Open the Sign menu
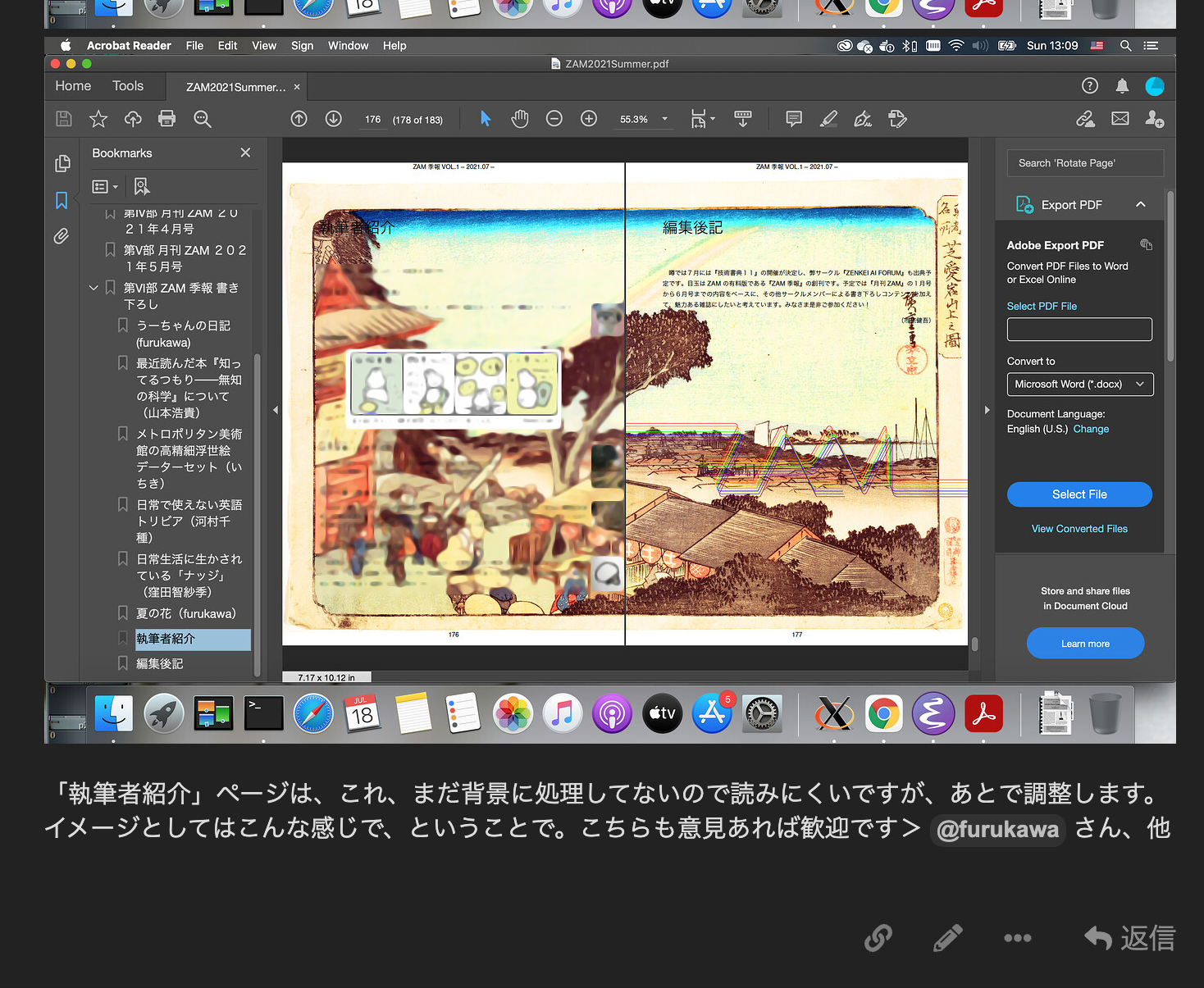 pos(302,46)
